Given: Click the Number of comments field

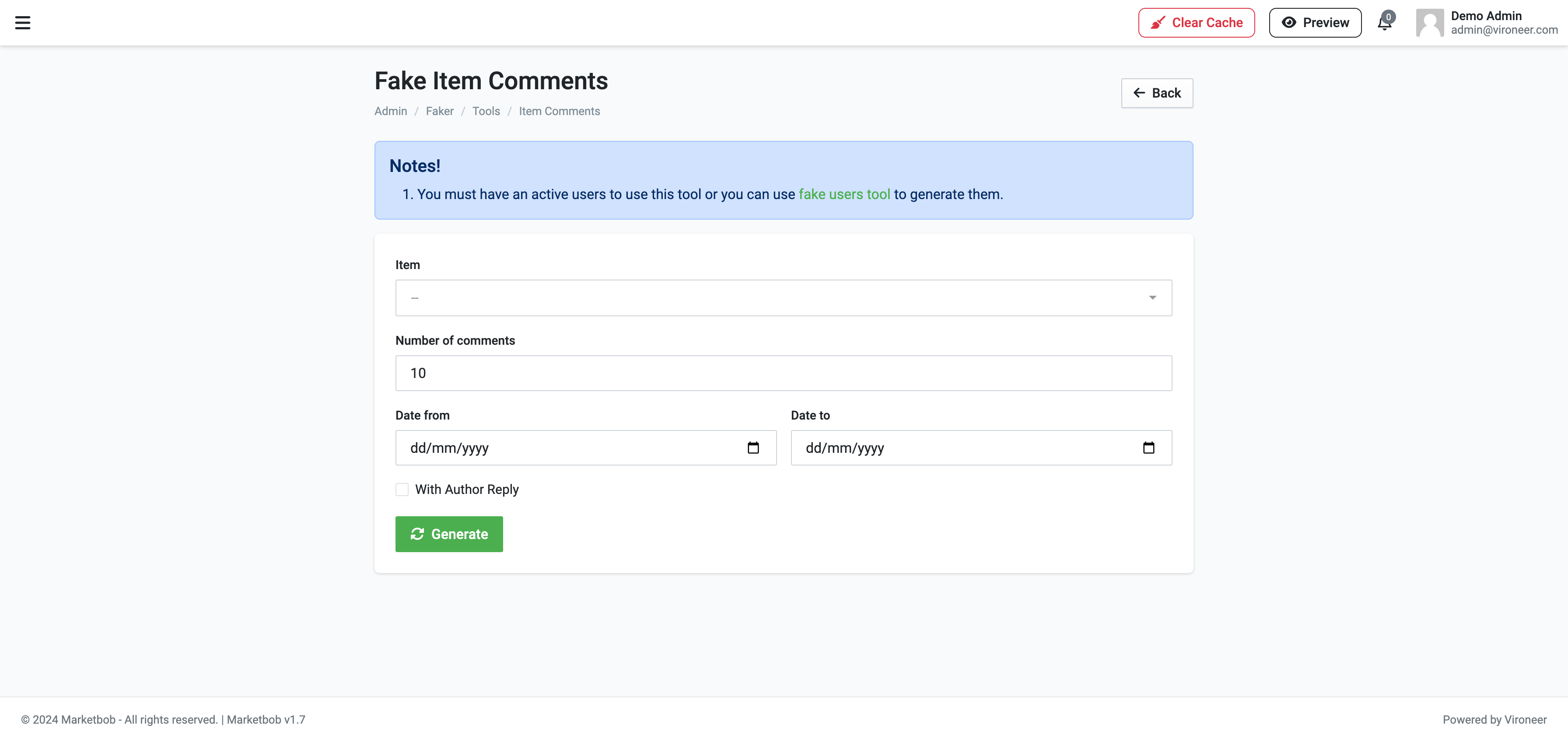Looking at the screenshot, I should (783, 373).
